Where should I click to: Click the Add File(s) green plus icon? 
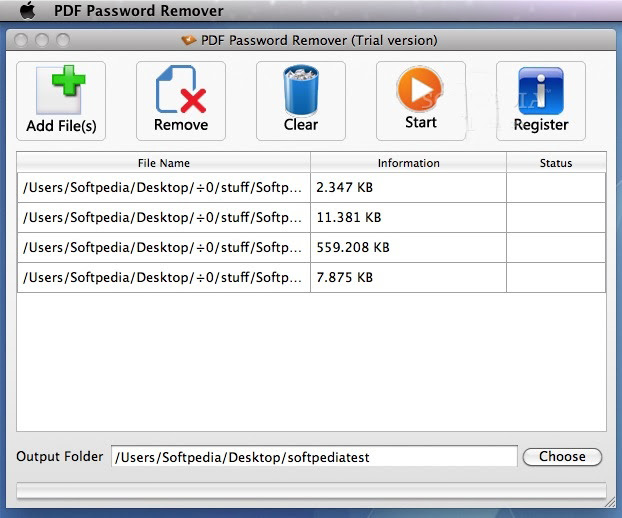[61, 90]
